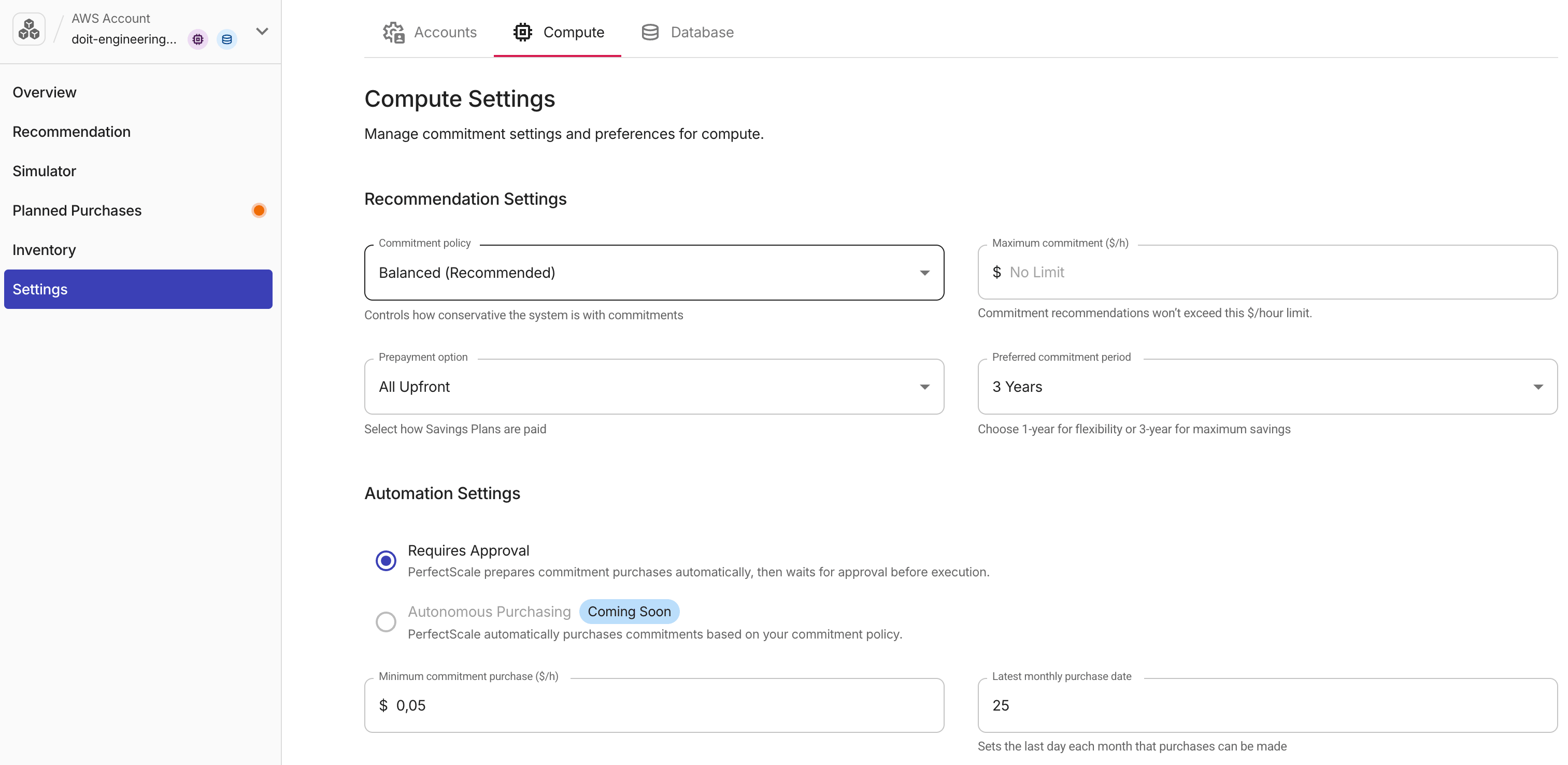Viewport: 1568px width, 765px height.
Task: Click the doit-engineering account name
Action: click(124, 39)
